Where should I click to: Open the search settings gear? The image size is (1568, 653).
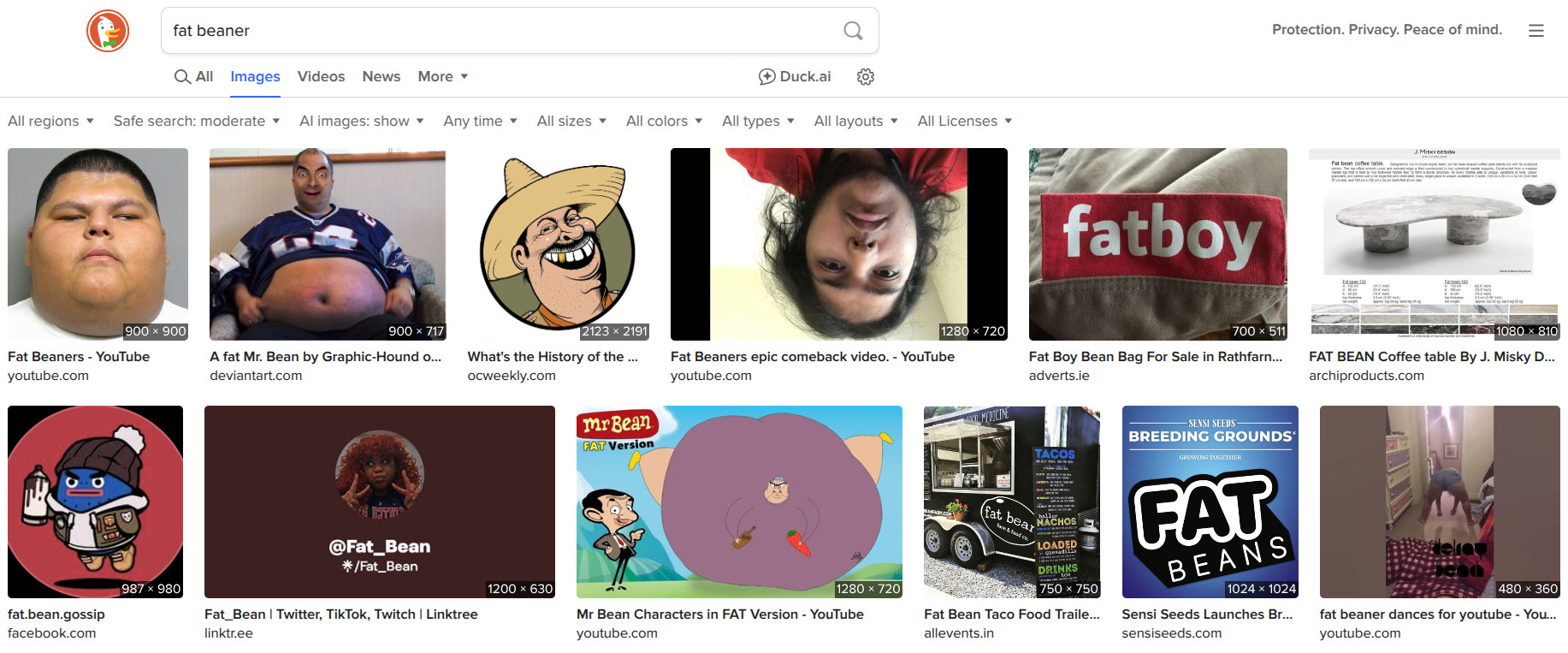866,77
